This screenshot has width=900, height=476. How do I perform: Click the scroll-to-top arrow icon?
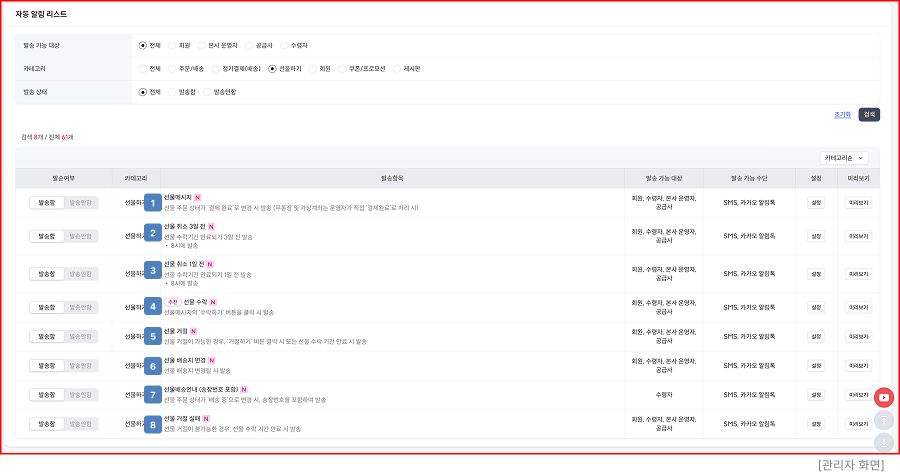(x=883, y=420)
